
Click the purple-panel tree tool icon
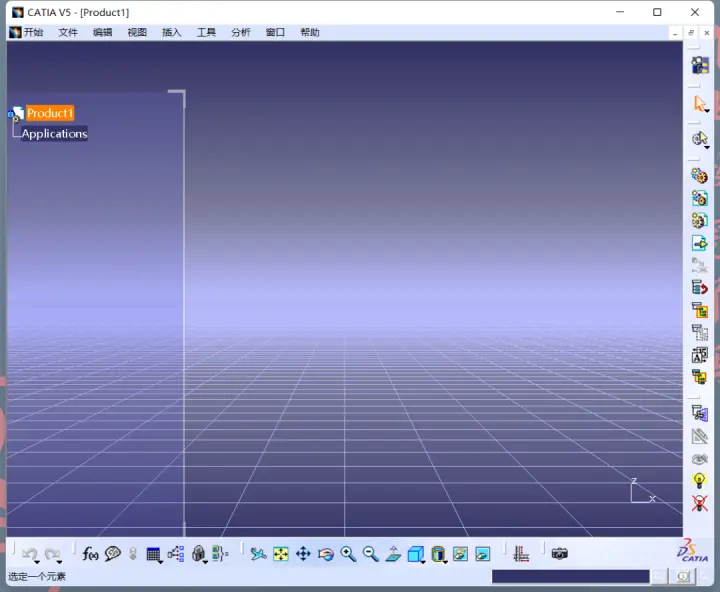point(699,413)
